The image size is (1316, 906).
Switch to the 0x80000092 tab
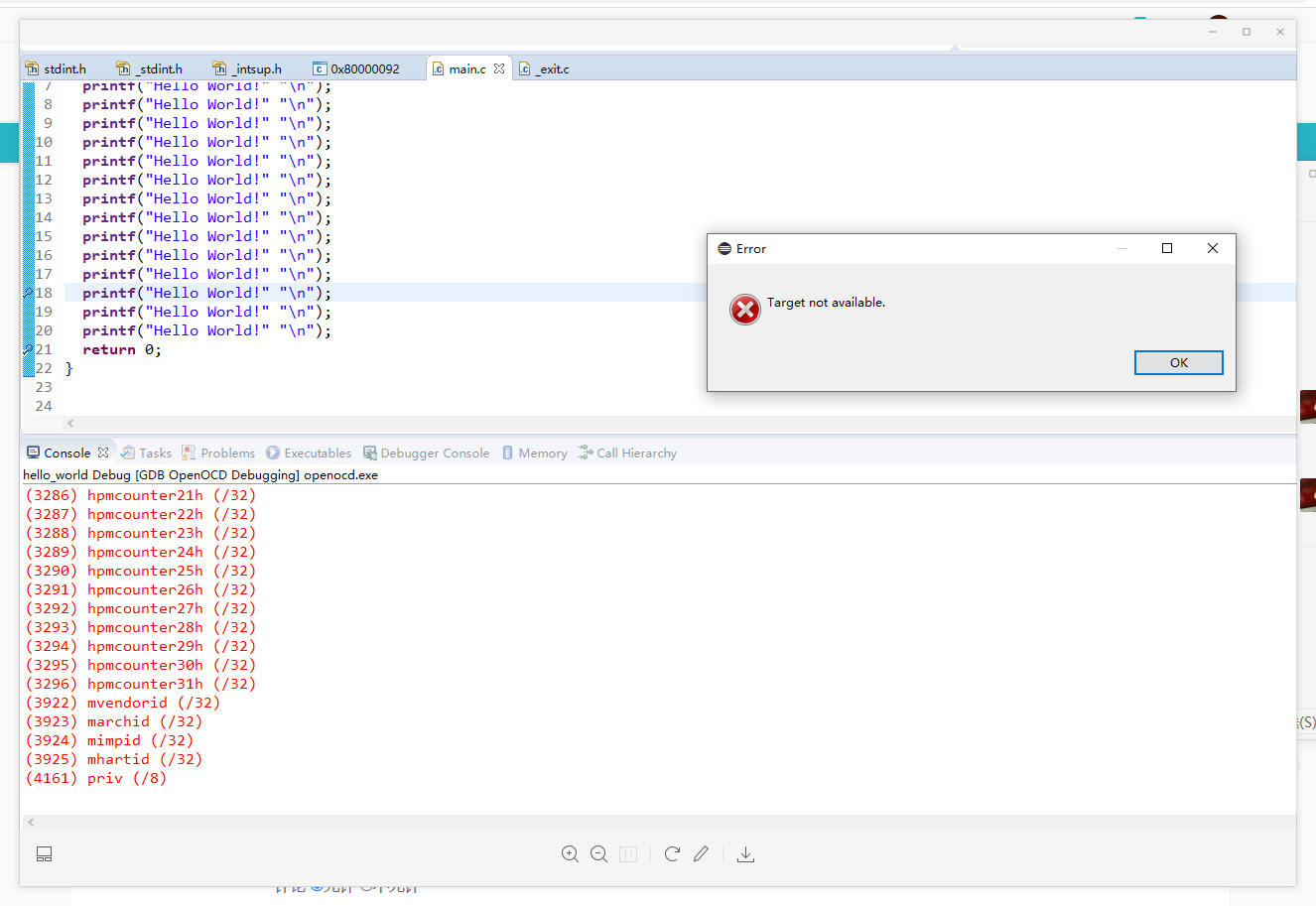coord(356,68)
